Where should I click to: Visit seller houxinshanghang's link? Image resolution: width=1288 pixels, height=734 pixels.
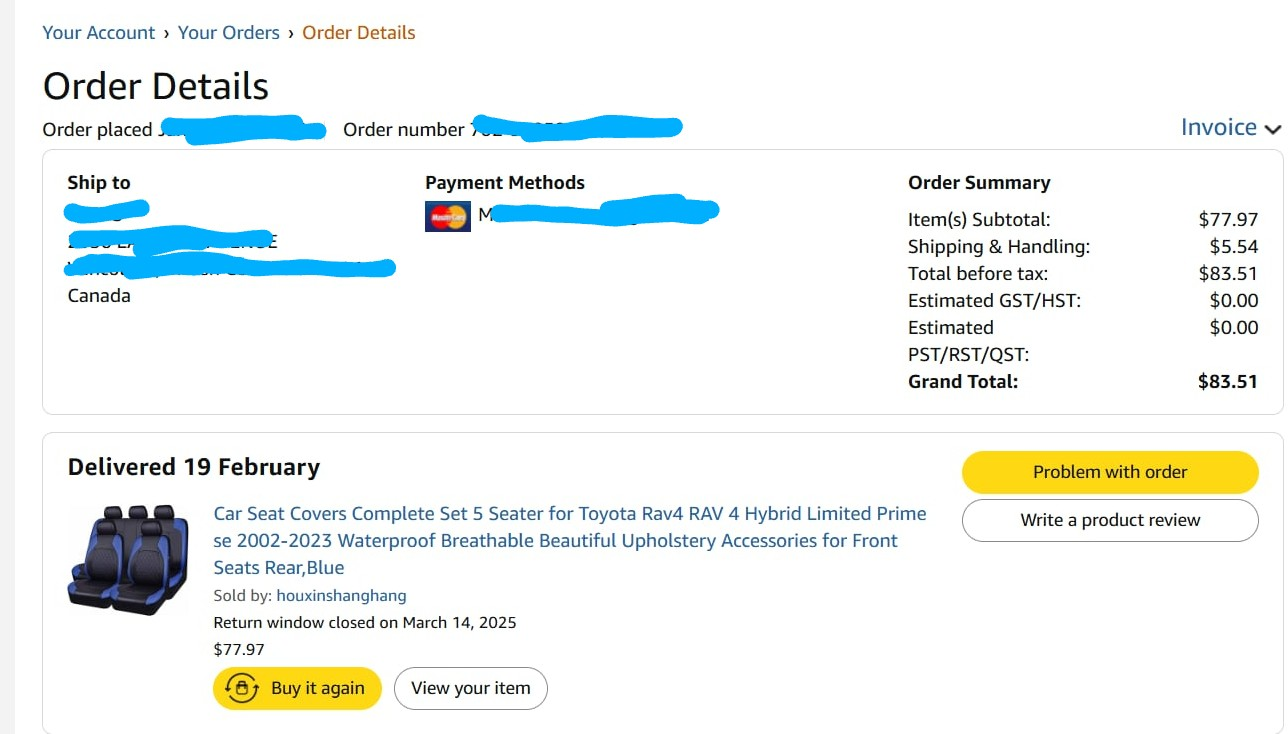point(341,596)
